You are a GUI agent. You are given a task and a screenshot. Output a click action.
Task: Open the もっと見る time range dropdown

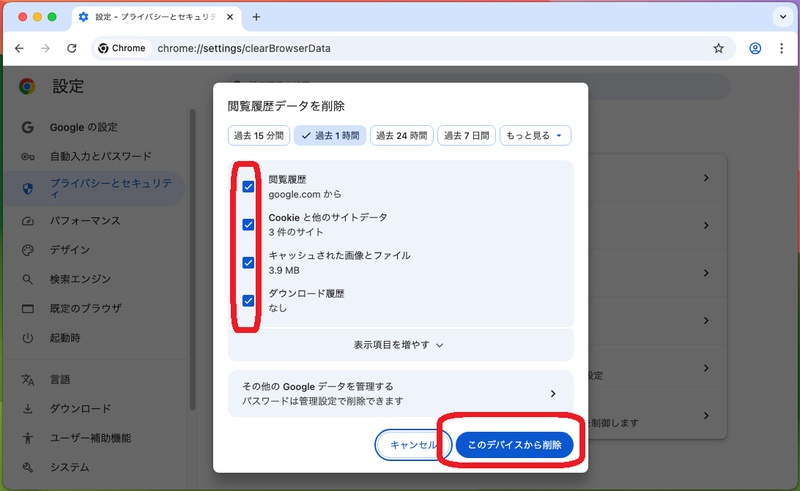535,135
